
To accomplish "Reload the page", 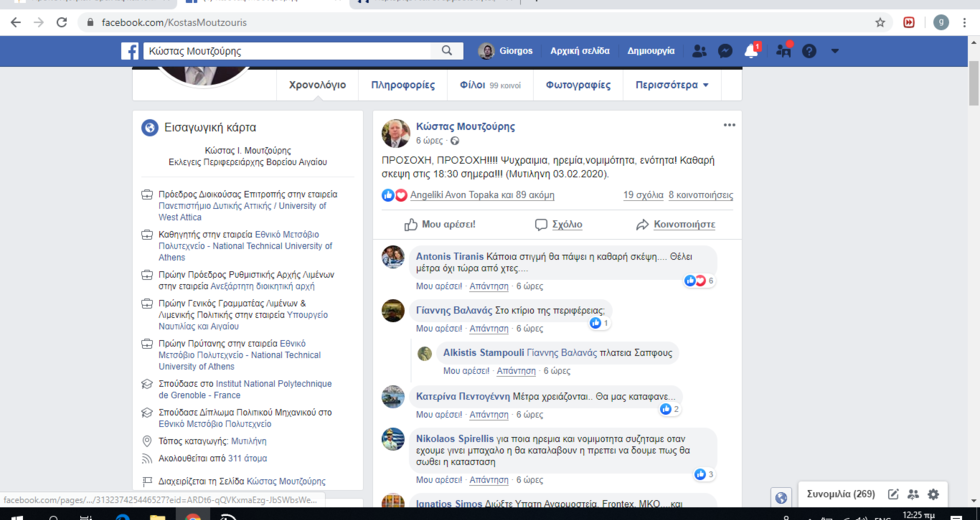I will (x=61, y=22).
